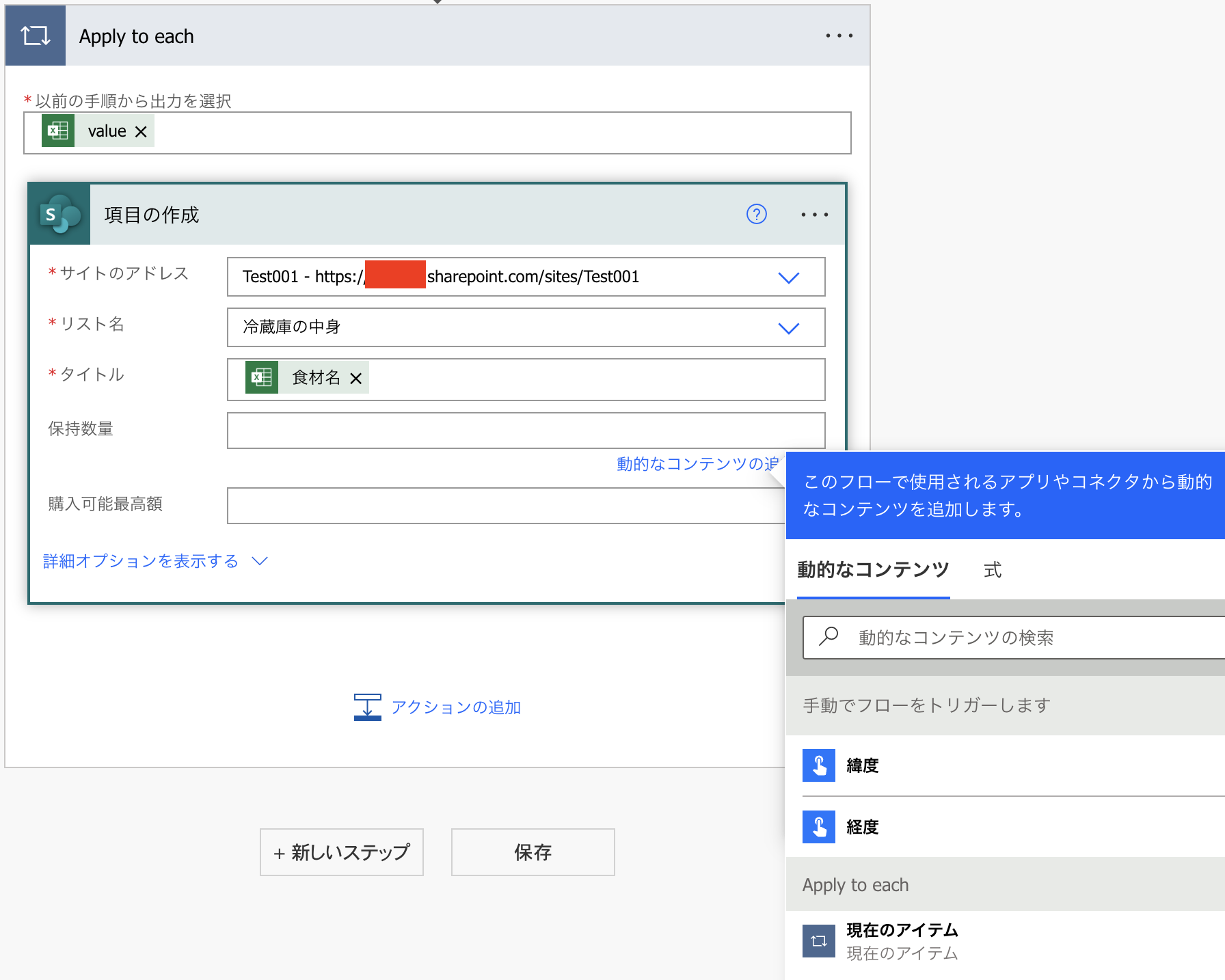The height and width of the screenshot is (980, 1225).
Task: Click the Apply to each section header in panel
Action: point(1006,884)
